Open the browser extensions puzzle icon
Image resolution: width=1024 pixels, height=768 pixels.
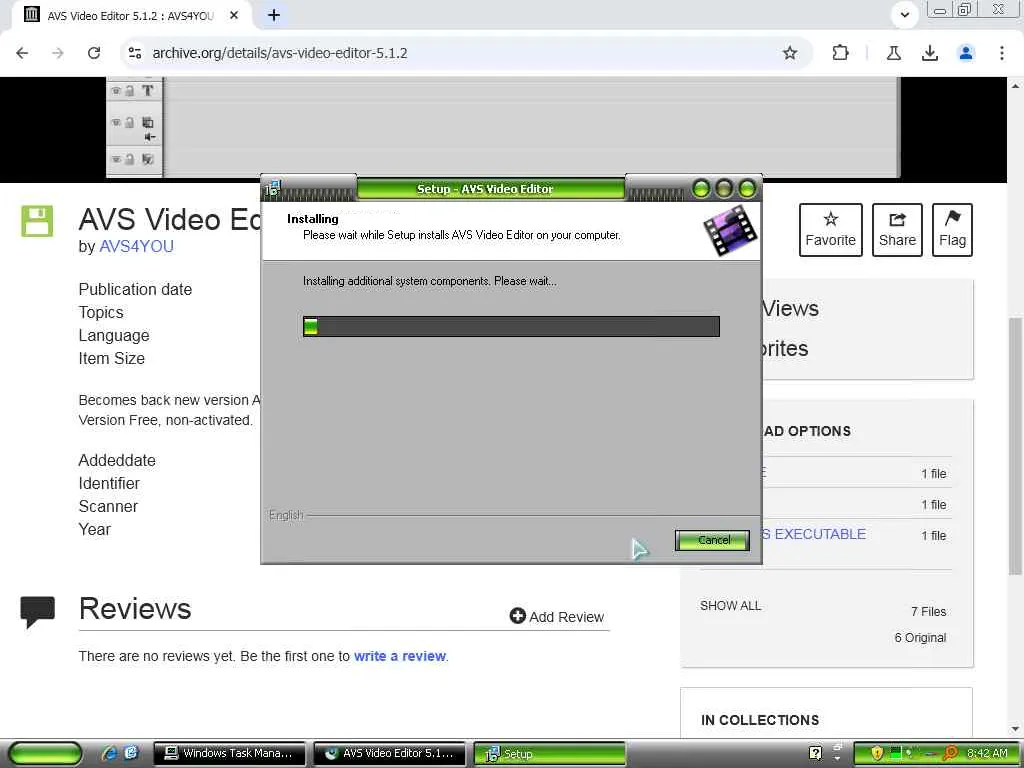(840, 53)
